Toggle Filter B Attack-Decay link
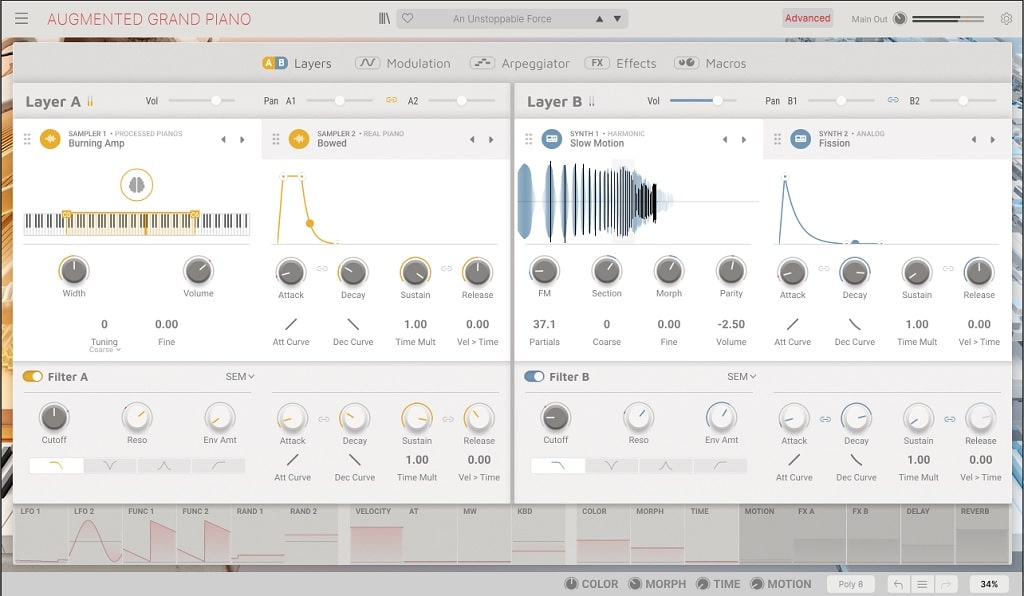Viewport: 1024px width, 596px height. click(825, 419)
